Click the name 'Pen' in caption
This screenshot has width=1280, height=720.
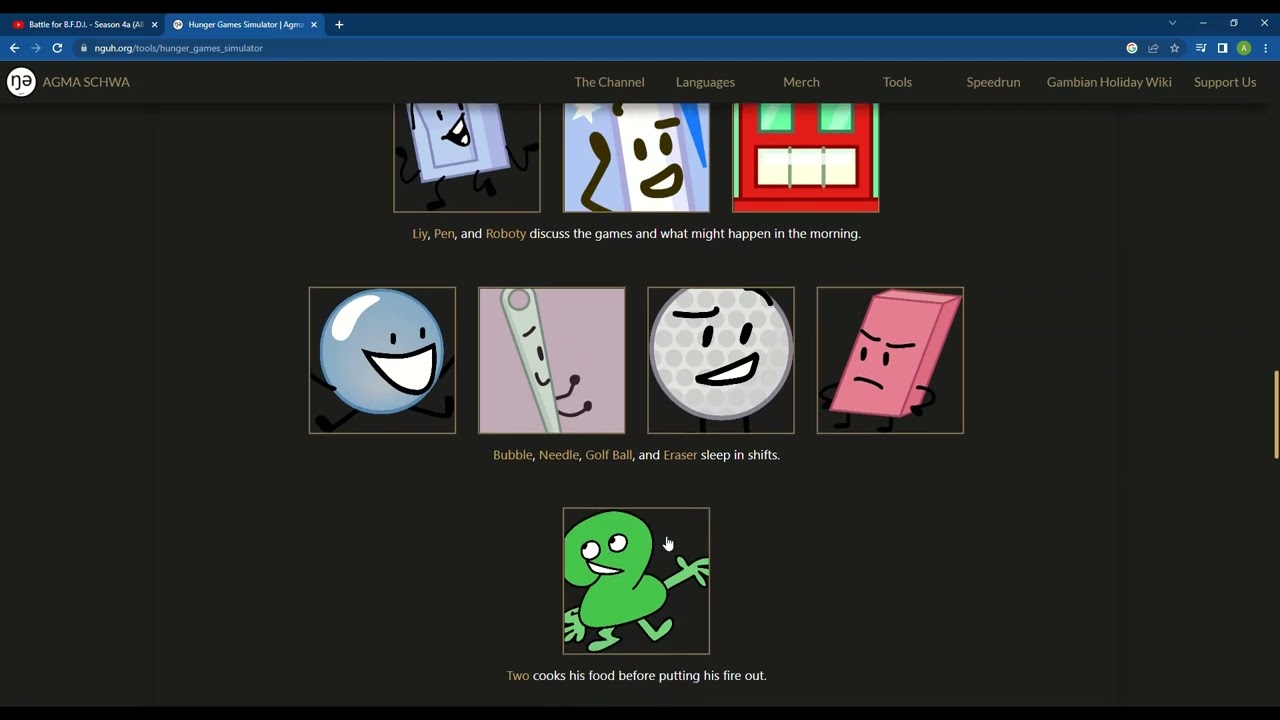point(444,234)
